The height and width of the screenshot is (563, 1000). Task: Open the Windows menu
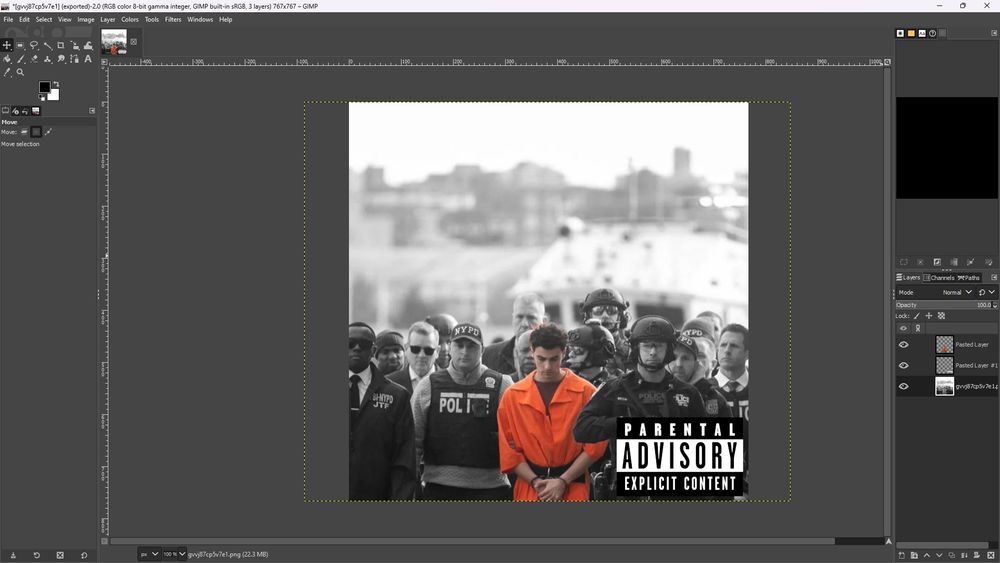[x=200, y=19]
